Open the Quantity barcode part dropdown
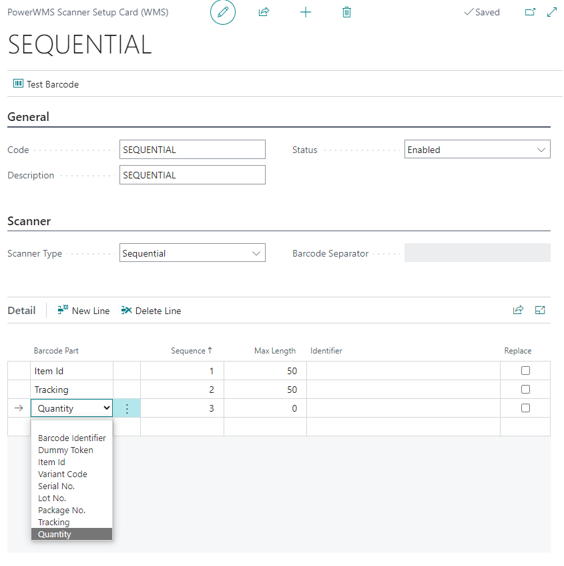Viewport: 564px width, 566px height. coord(71,408)
